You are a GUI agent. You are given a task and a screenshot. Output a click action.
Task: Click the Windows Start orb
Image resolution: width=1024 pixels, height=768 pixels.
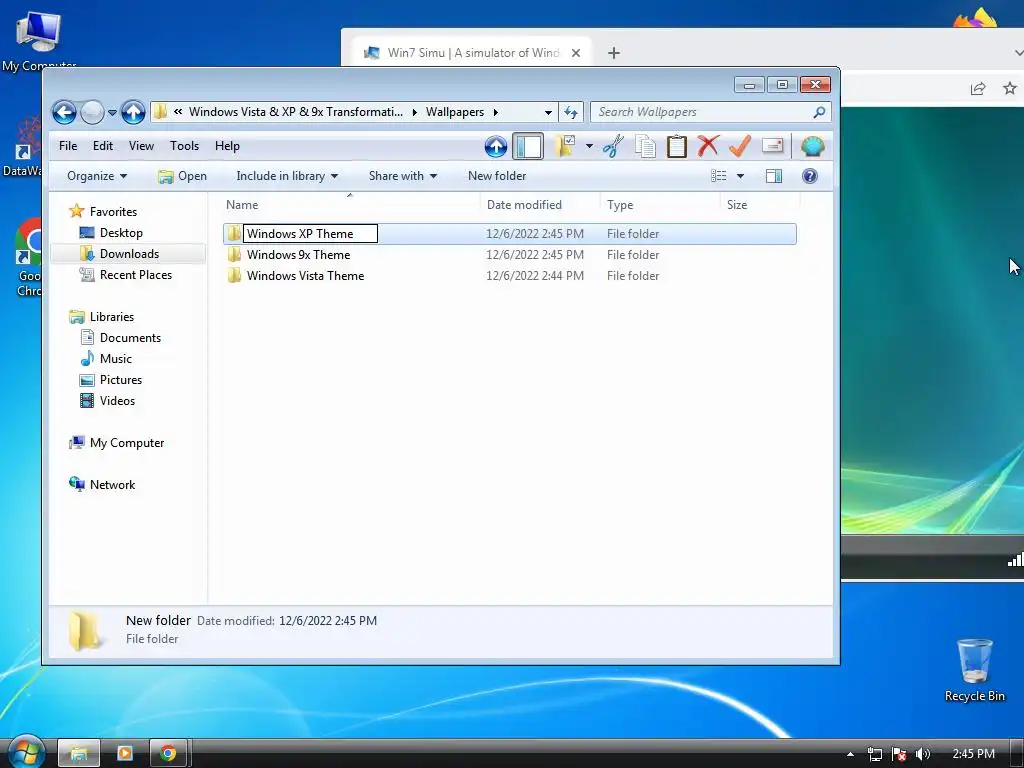point(25,752)
